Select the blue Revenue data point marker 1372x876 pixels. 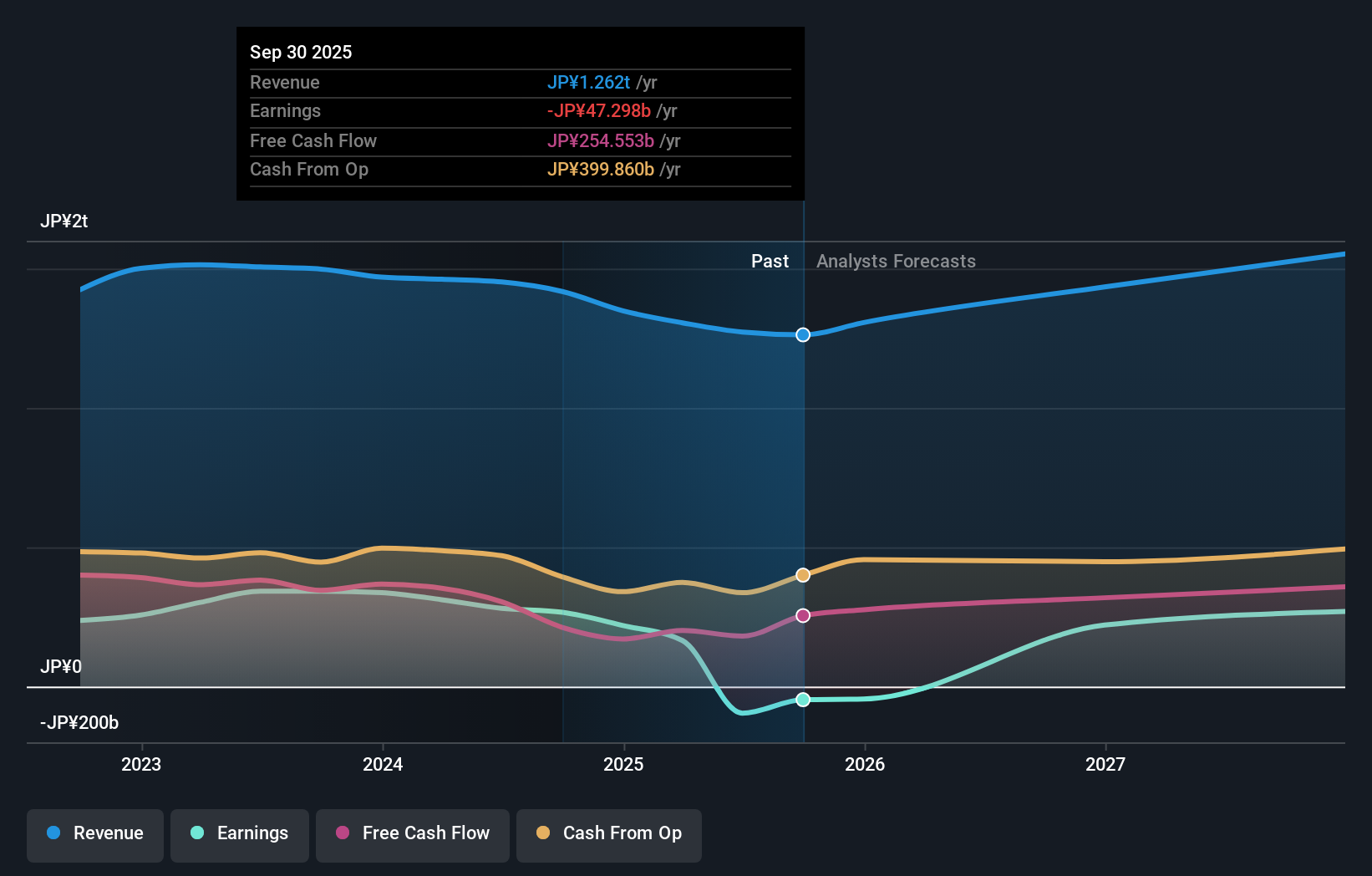tap(803, 334)
